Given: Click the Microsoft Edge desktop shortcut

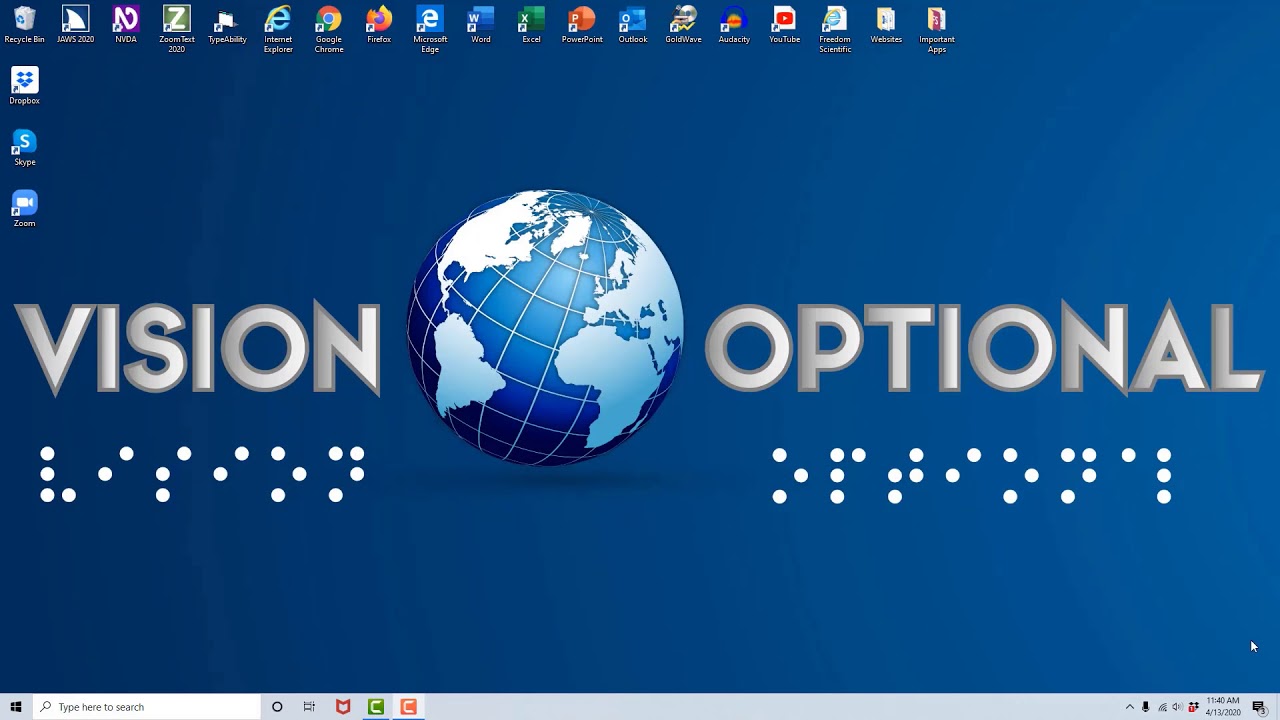Looking at the screenshot, I should click(x=430, y=29).
